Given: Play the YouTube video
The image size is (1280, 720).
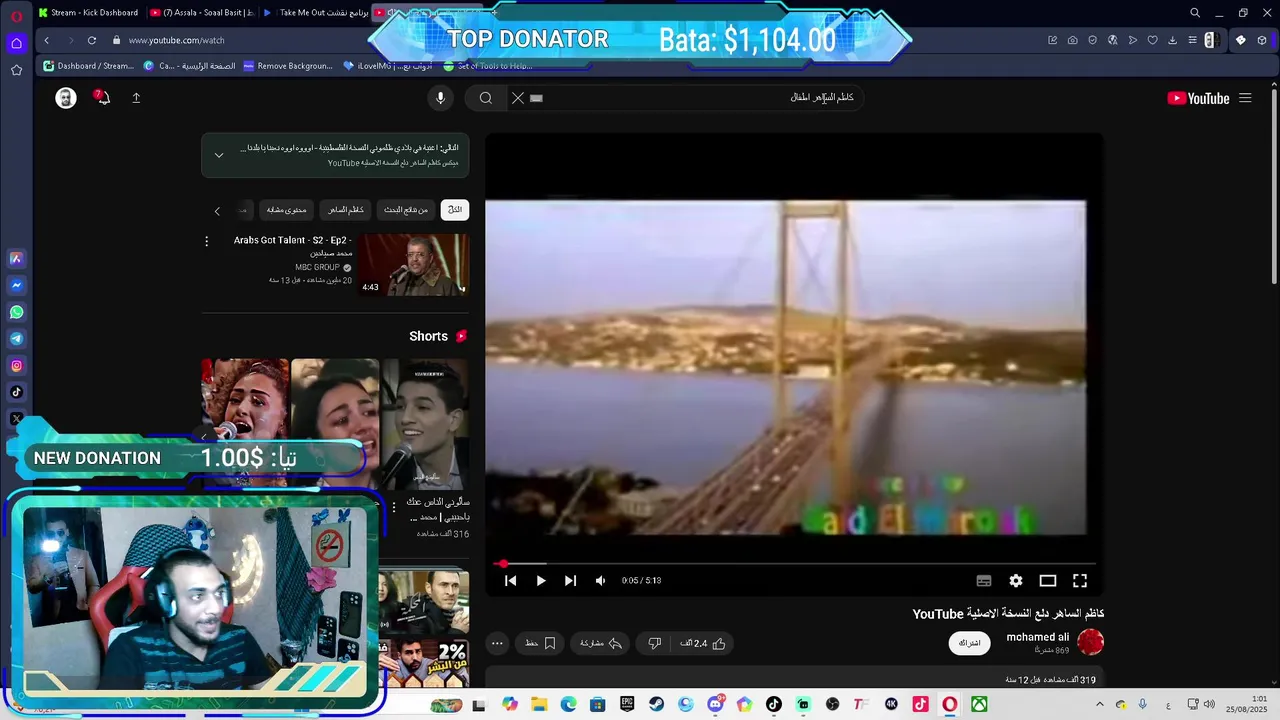Looking at the screenshot, I should [540, 580].
